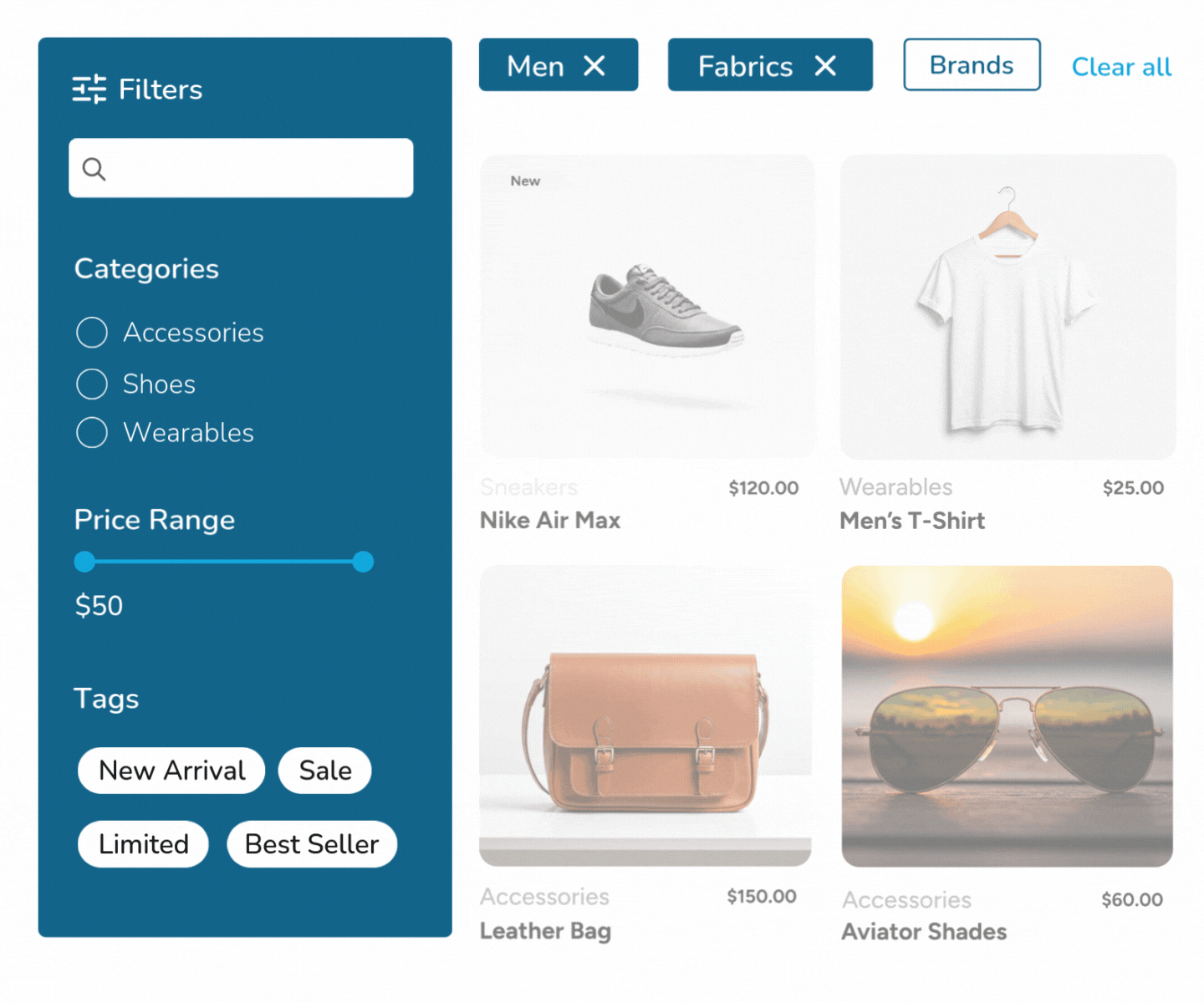Open the Aviator Shades product image
This screenshot has height=1003, width=1204.
point(1007,715)
